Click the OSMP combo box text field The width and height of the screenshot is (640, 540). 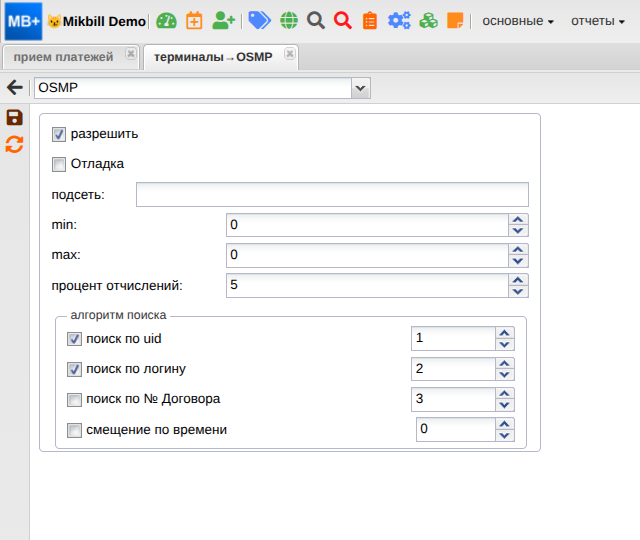[193, 88]
